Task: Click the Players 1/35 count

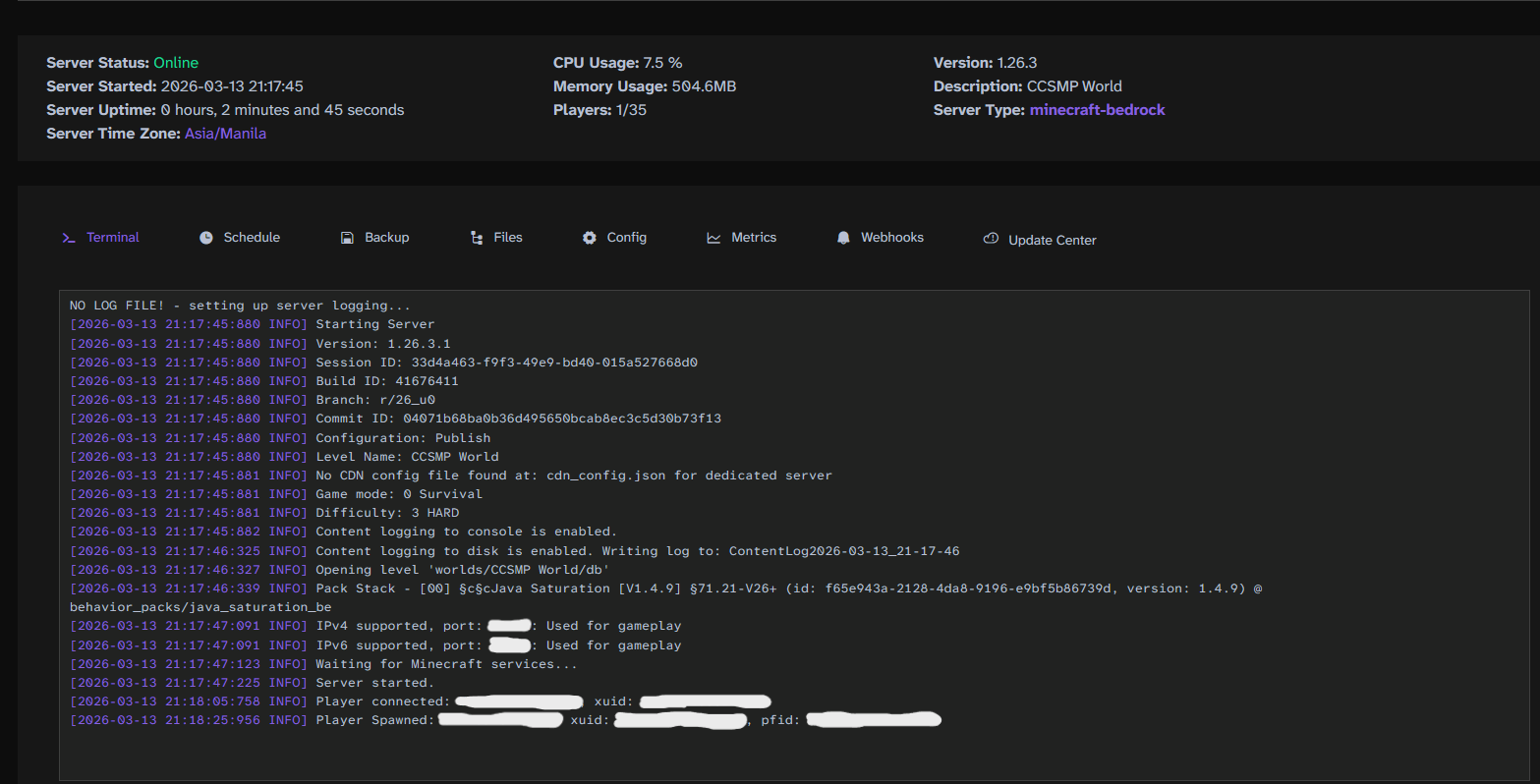Action: click(x=631, y=110)
